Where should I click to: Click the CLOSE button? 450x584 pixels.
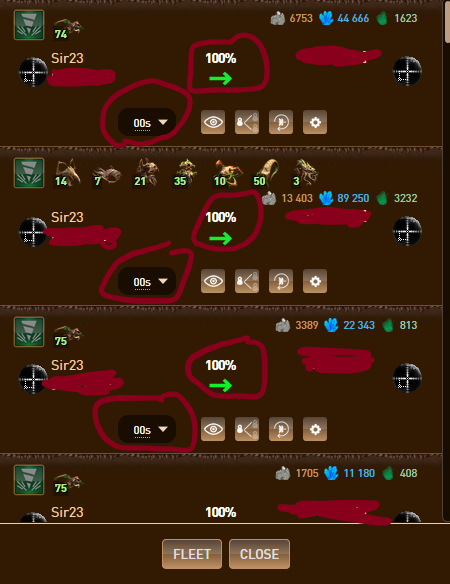tap(259, 554)
